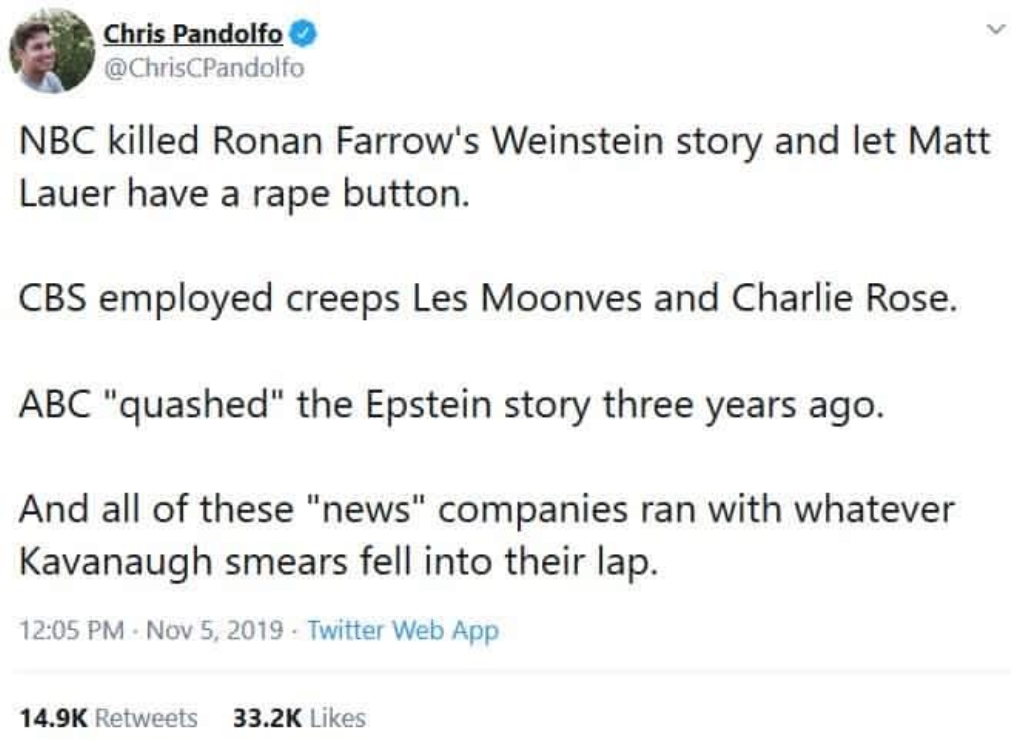Viewport: 1024px width, 751px height.
Task: Open Chris Pandolfo's profile avatar photo
Action: [52, 51]
